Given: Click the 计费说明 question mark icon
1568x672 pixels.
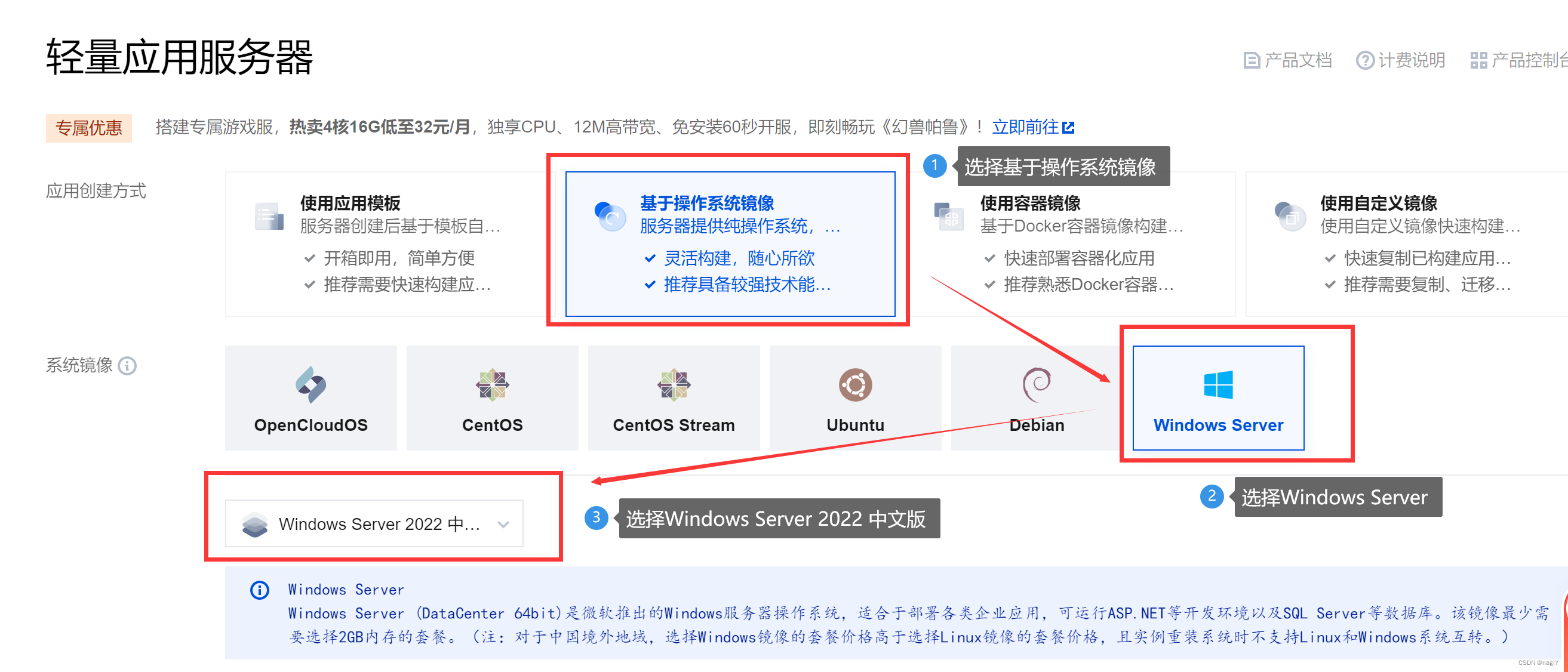Looking at the screenshot, I should point(1365,61).
